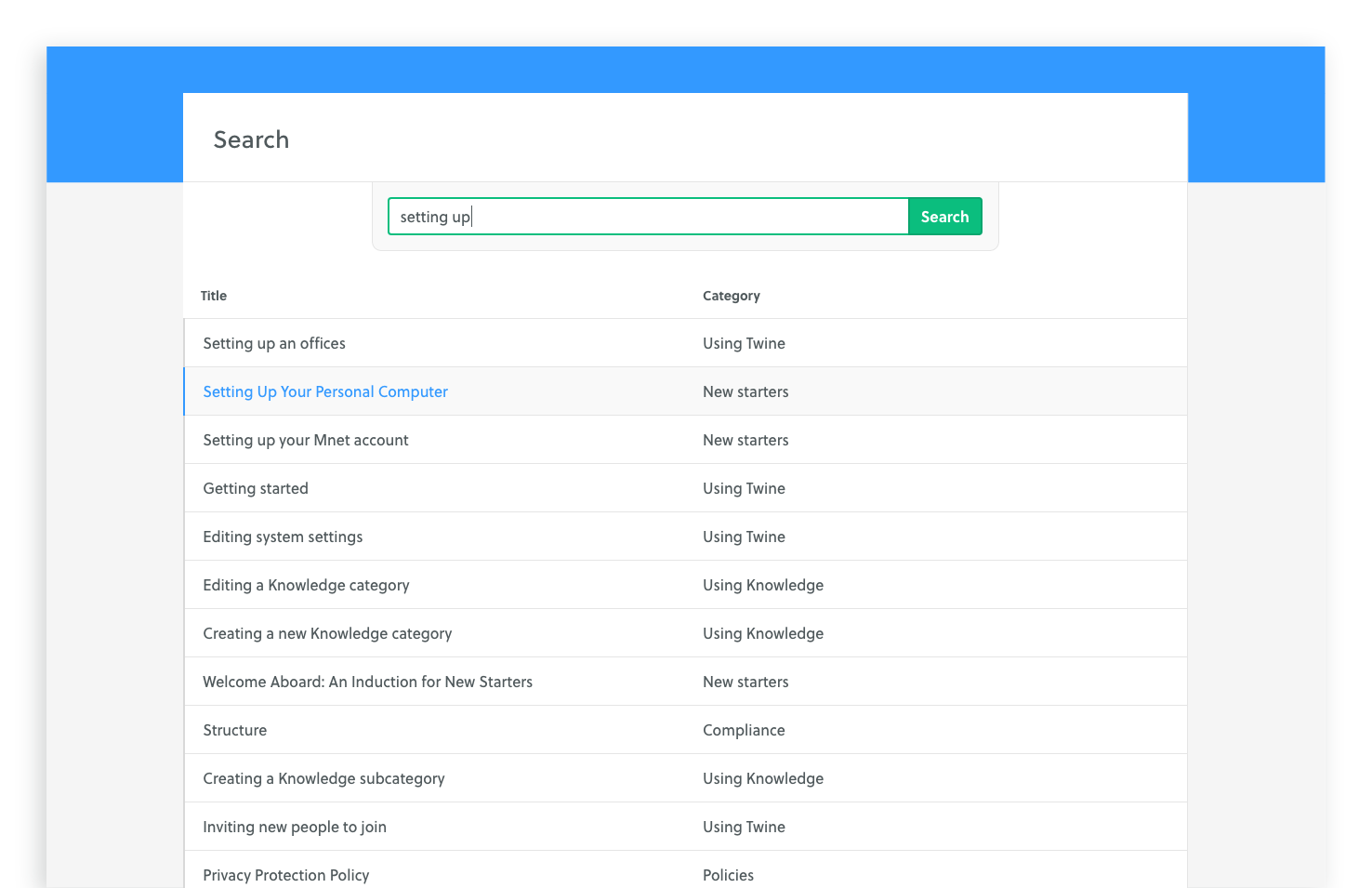Open 'Setting Up Your Personal Computer' result
The height and width of the screenshot is (888, 1372).
pos(325,391)
